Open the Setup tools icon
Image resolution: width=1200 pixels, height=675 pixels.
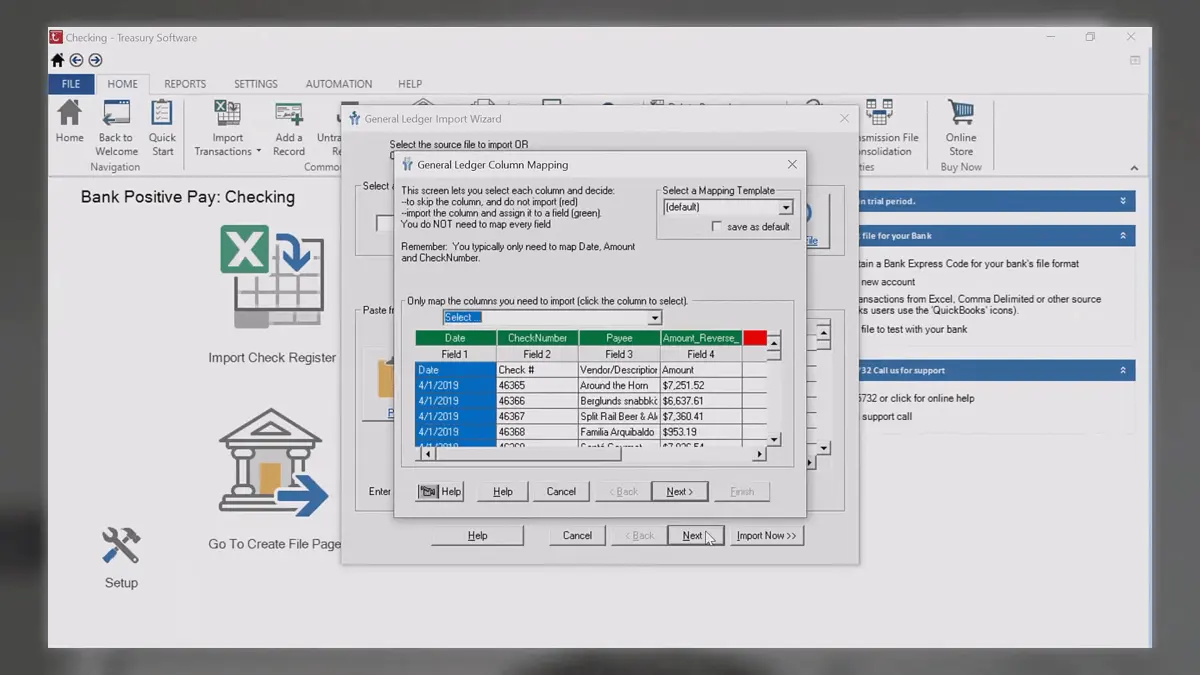[121, 546]
